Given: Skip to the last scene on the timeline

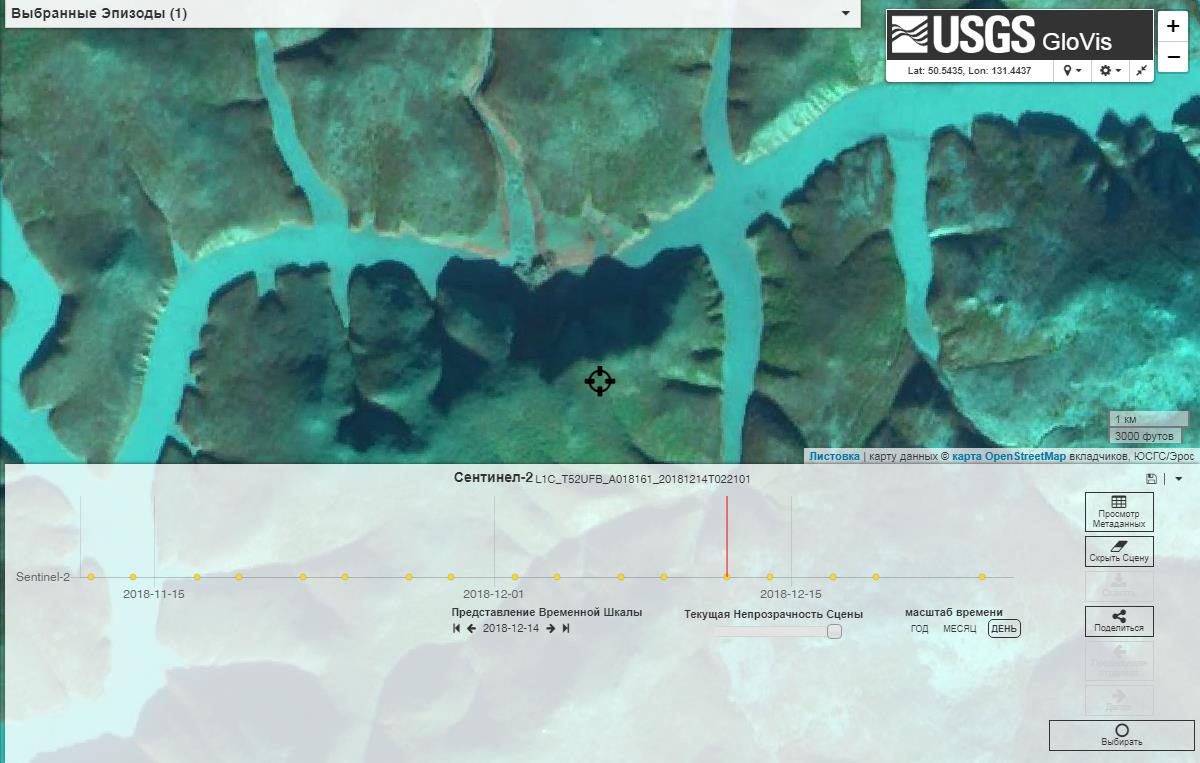Looking at the screenshot, I should pos(566,628).
